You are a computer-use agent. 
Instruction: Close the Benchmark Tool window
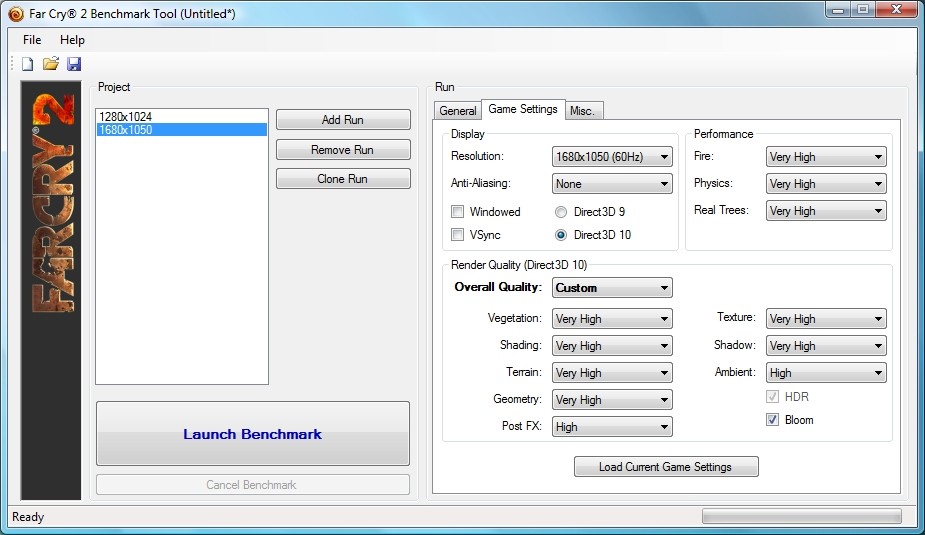[x=896, y=10]
